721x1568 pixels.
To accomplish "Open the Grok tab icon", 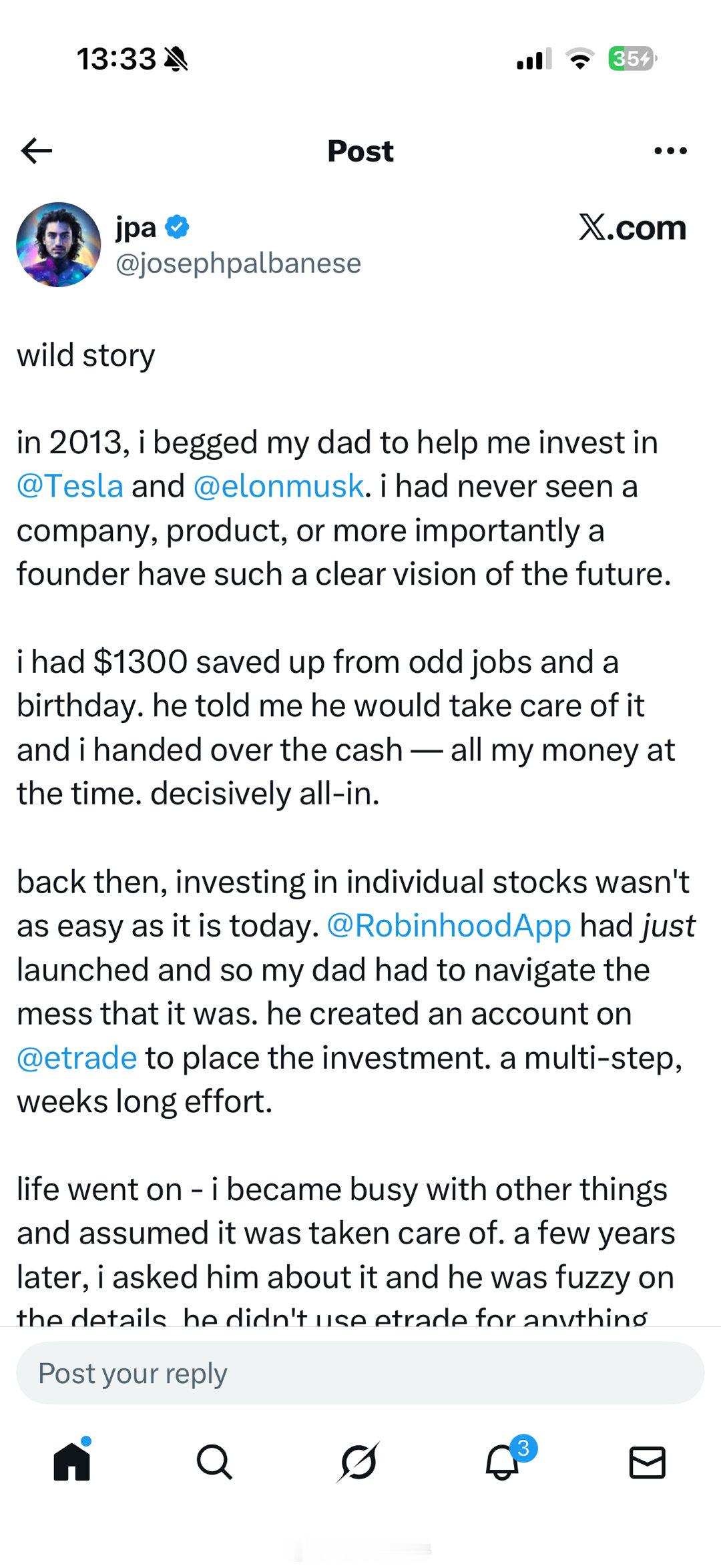I will point(358,1462).
